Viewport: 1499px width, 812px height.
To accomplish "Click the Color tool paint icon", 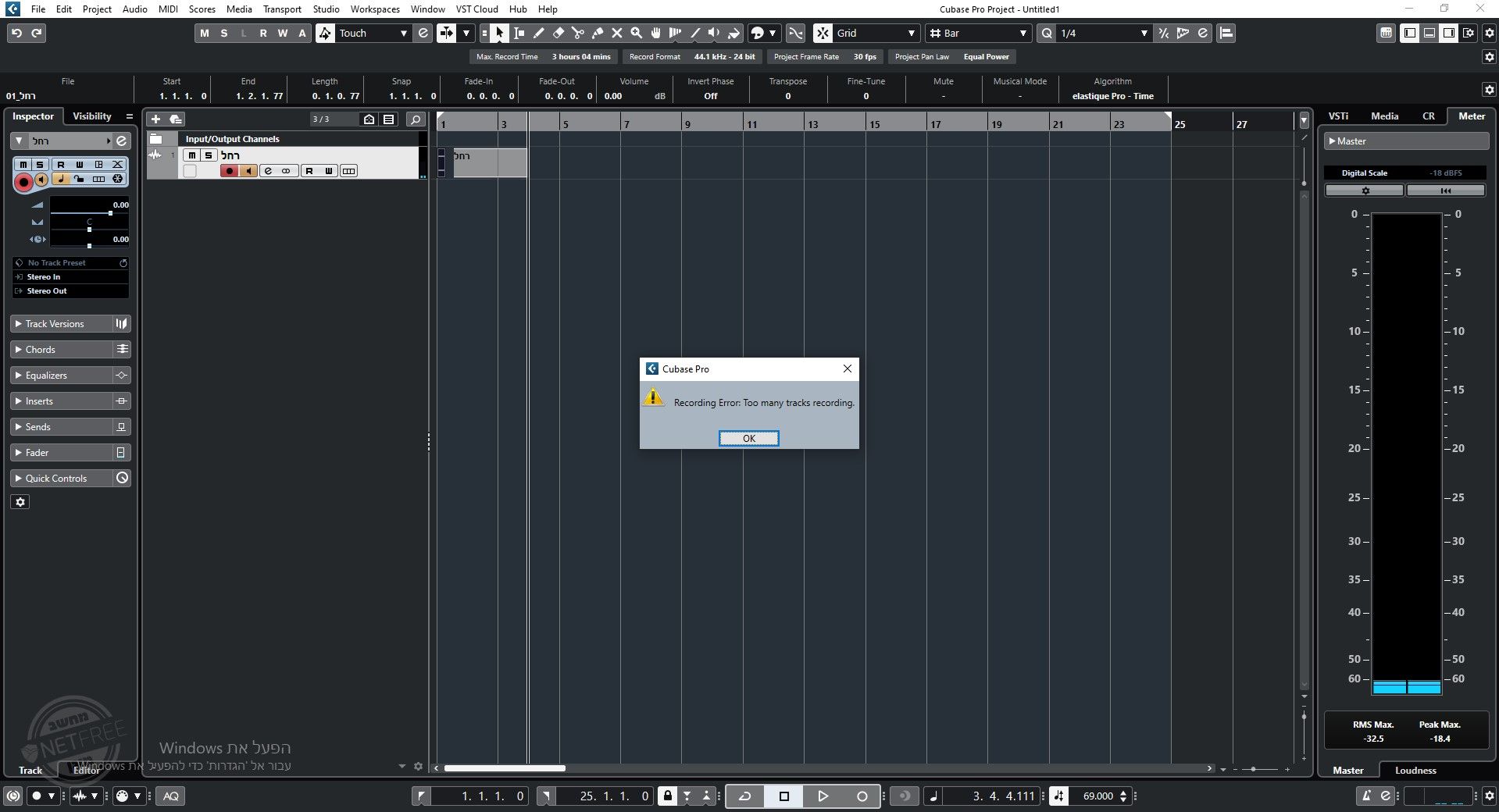I will [x=734, y=33].
